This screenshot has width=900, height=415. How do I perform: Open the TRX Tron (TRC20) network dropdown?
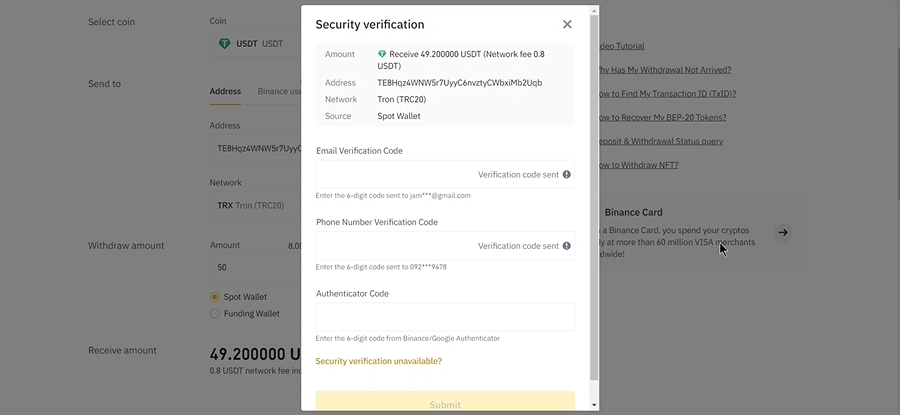tap(255, 205)
